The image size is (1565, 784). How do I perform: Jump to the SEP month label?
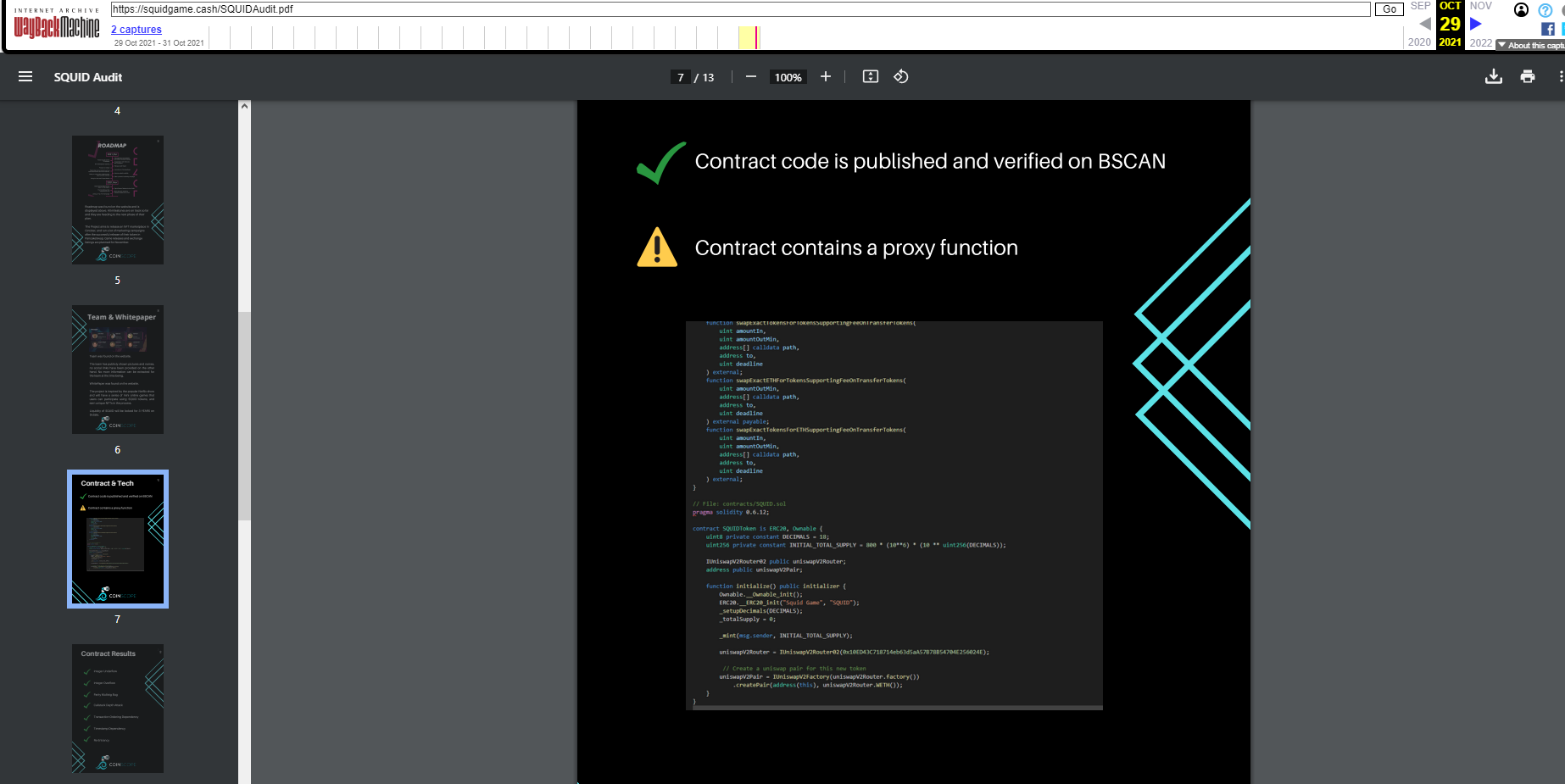click(x=1421, y=6)
